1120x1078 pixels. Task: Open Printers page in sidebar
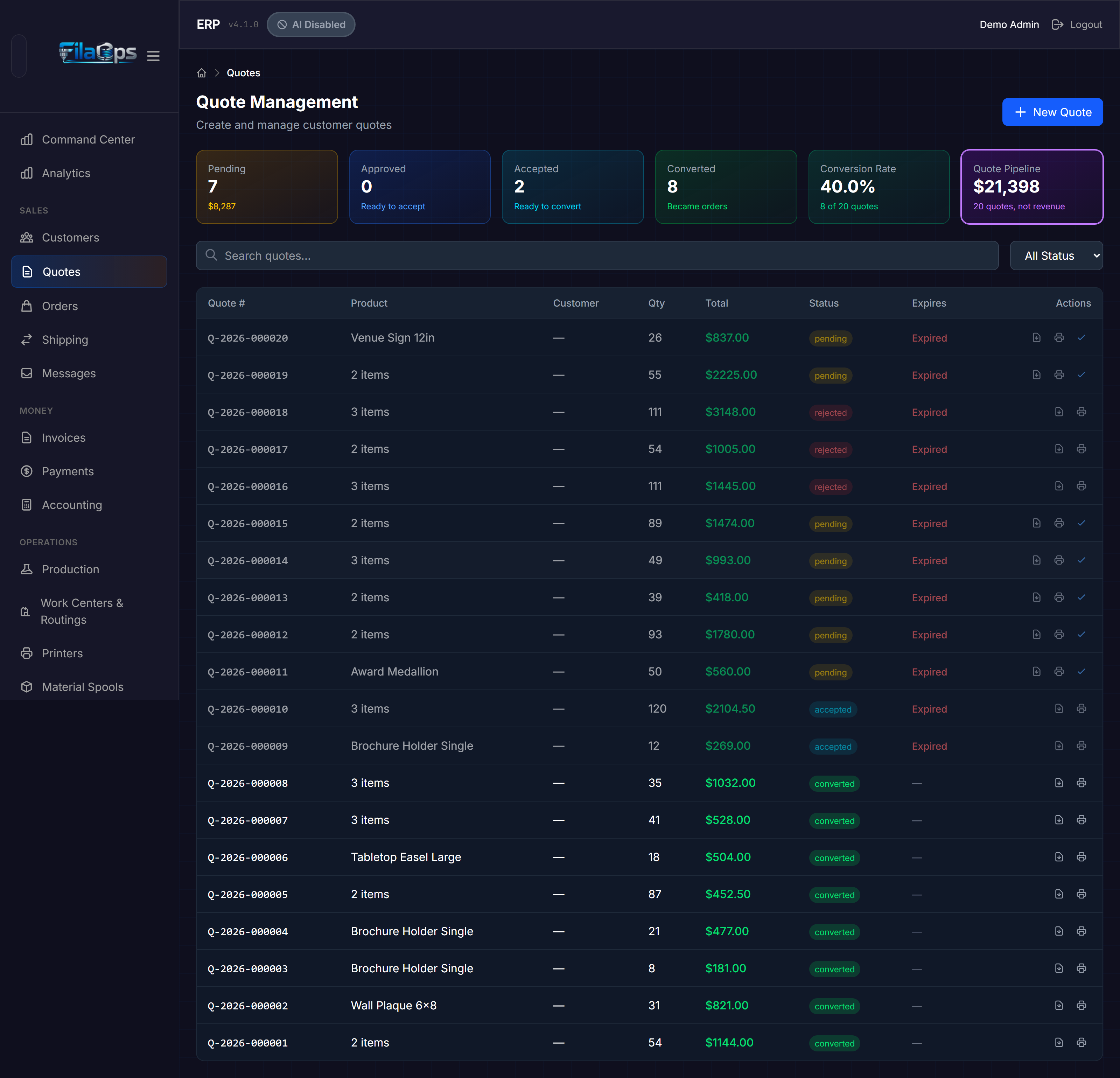[x=89, y=653]
